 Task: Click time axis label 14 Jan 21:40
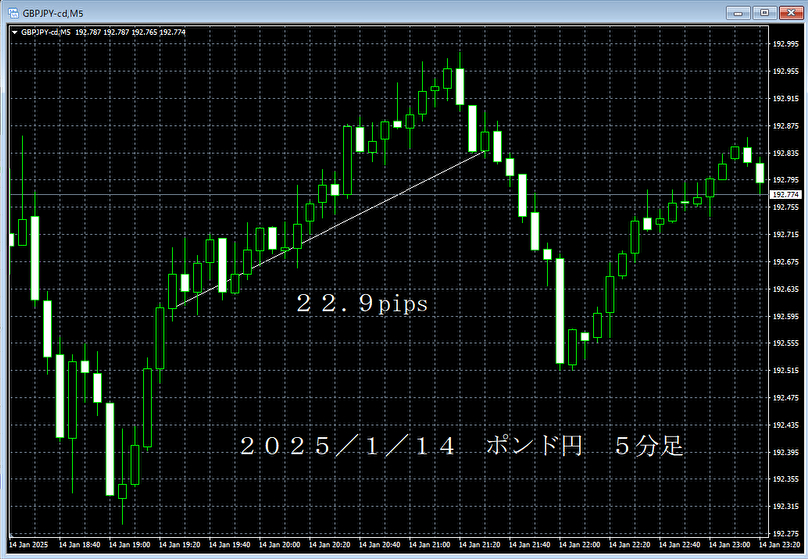click(529, 545)
